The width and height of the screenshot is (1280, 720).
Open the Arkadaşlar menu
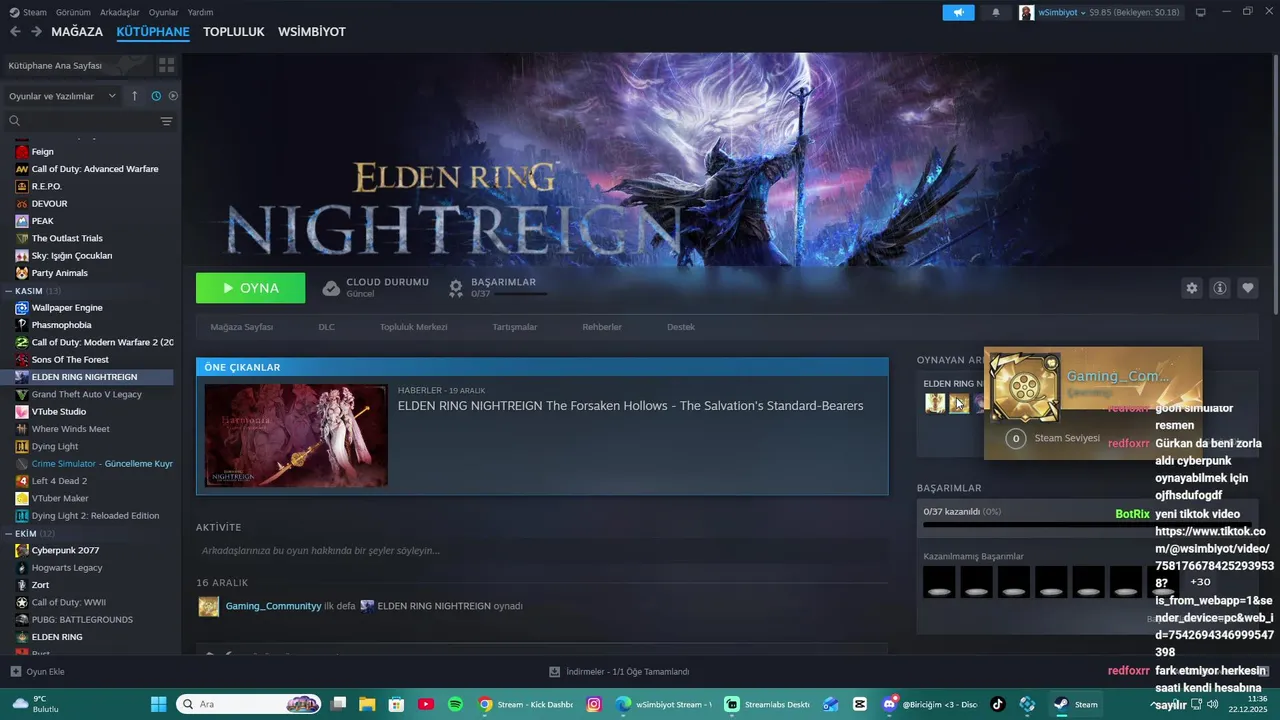pyautogui.click(x=120, y=12)
